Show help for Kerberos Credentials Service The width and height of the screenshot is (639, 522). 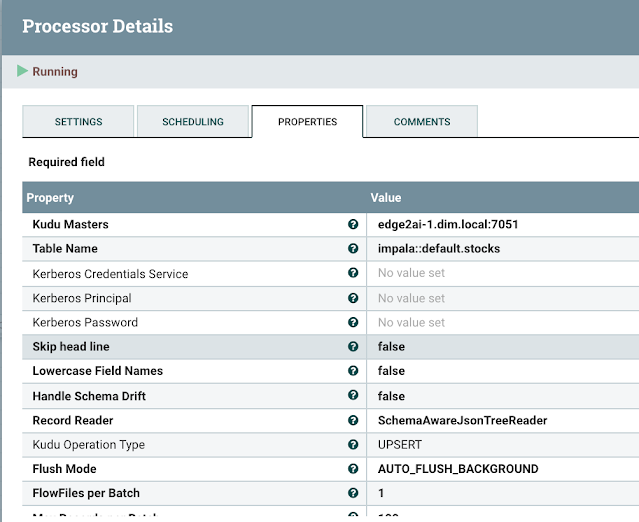click(353, 273)
